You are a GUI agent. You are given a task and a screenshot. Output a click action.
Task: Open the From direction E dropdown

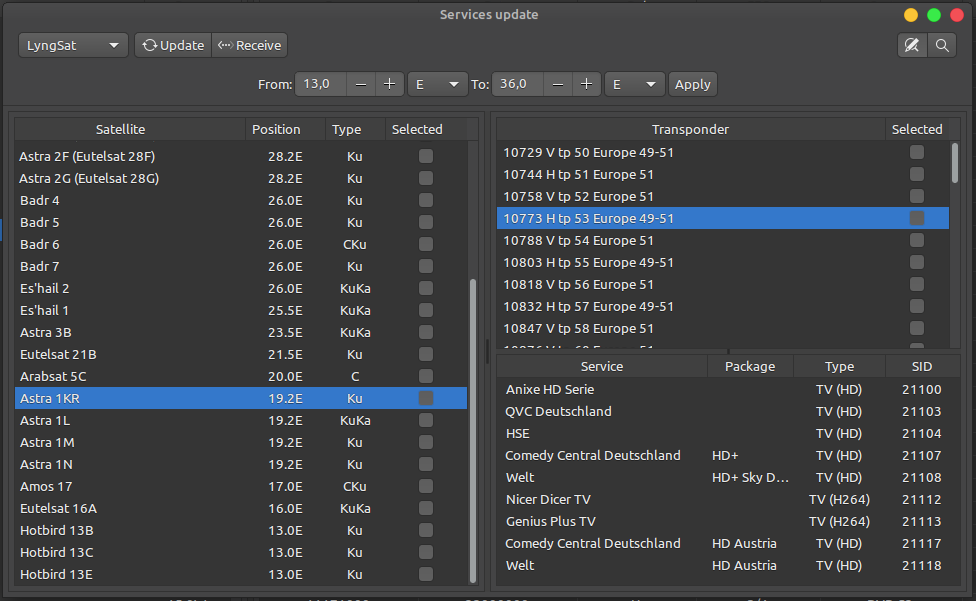437,85
